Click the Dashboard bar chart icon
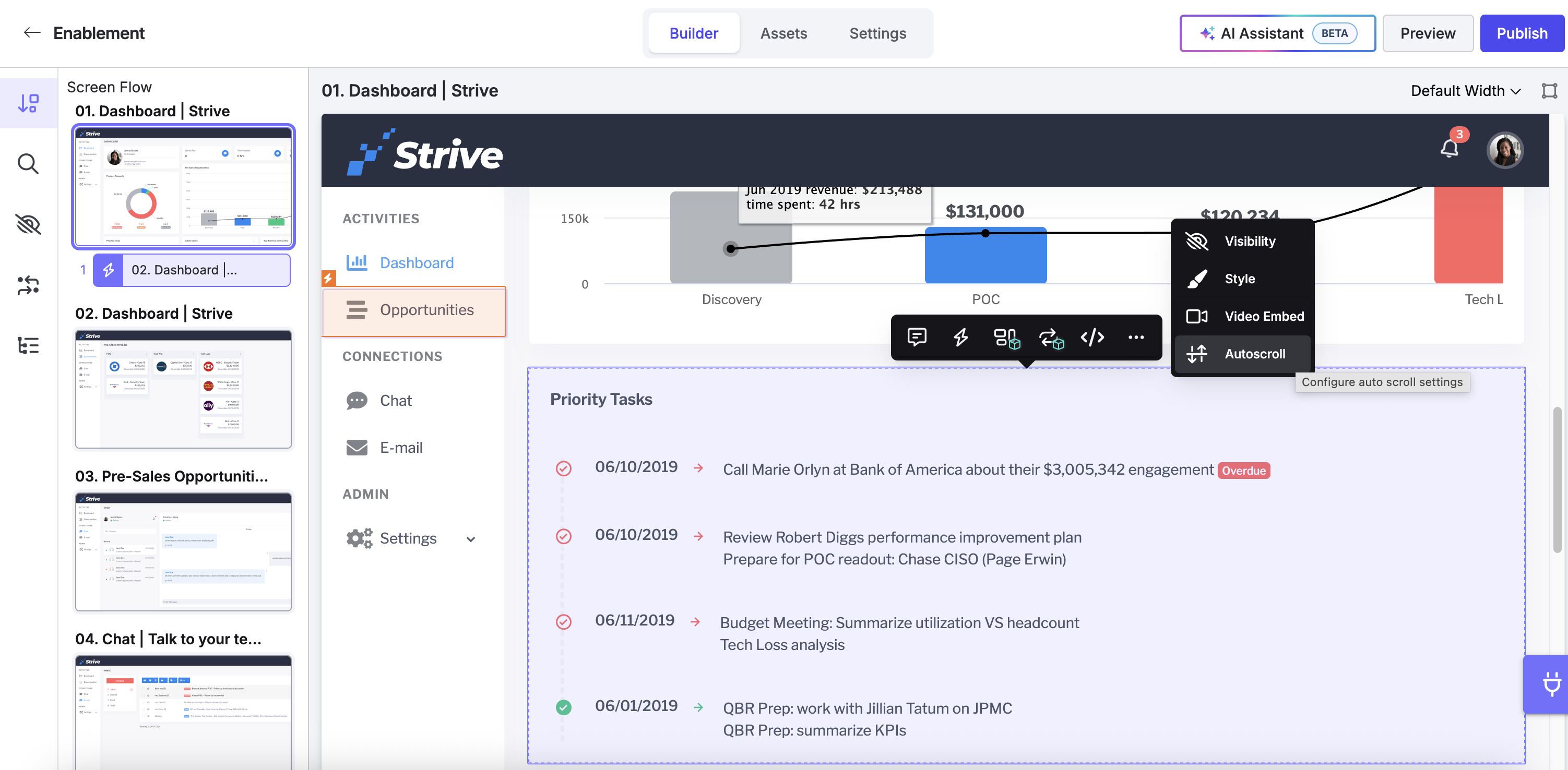This screenshot has width=1568, height=770. point(357,262)
